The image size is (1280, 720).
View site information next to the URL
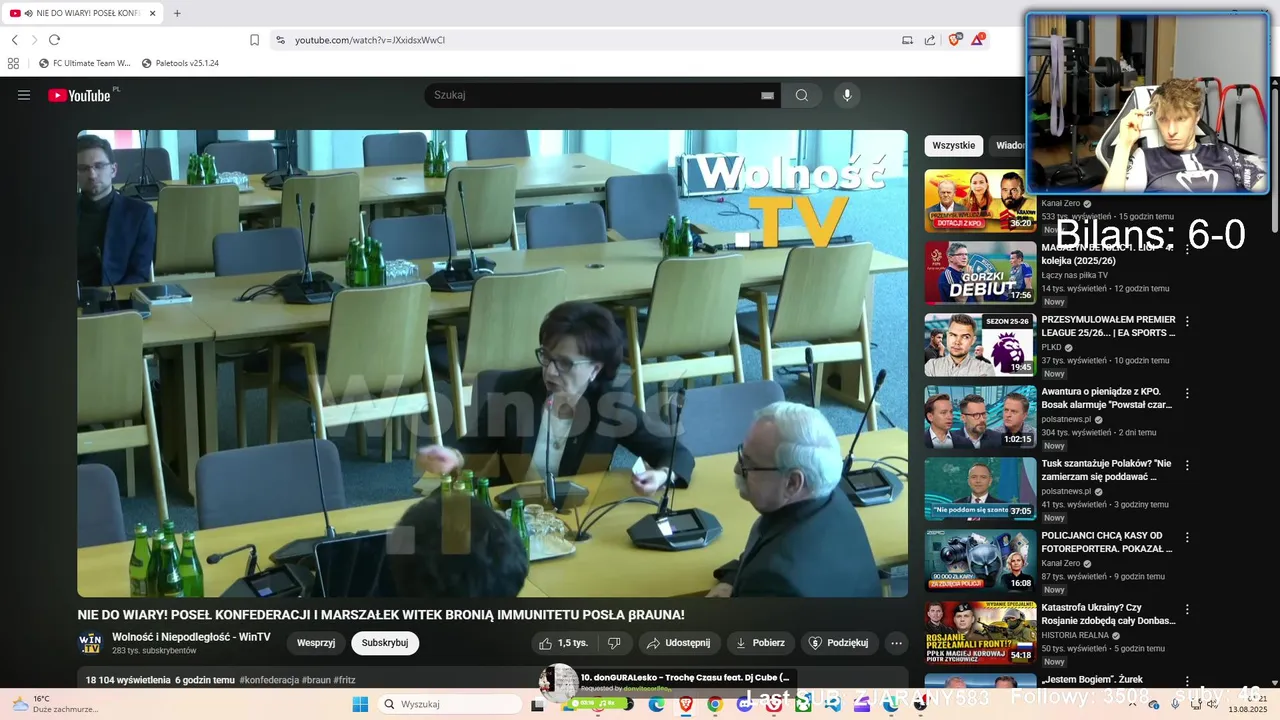281,40
